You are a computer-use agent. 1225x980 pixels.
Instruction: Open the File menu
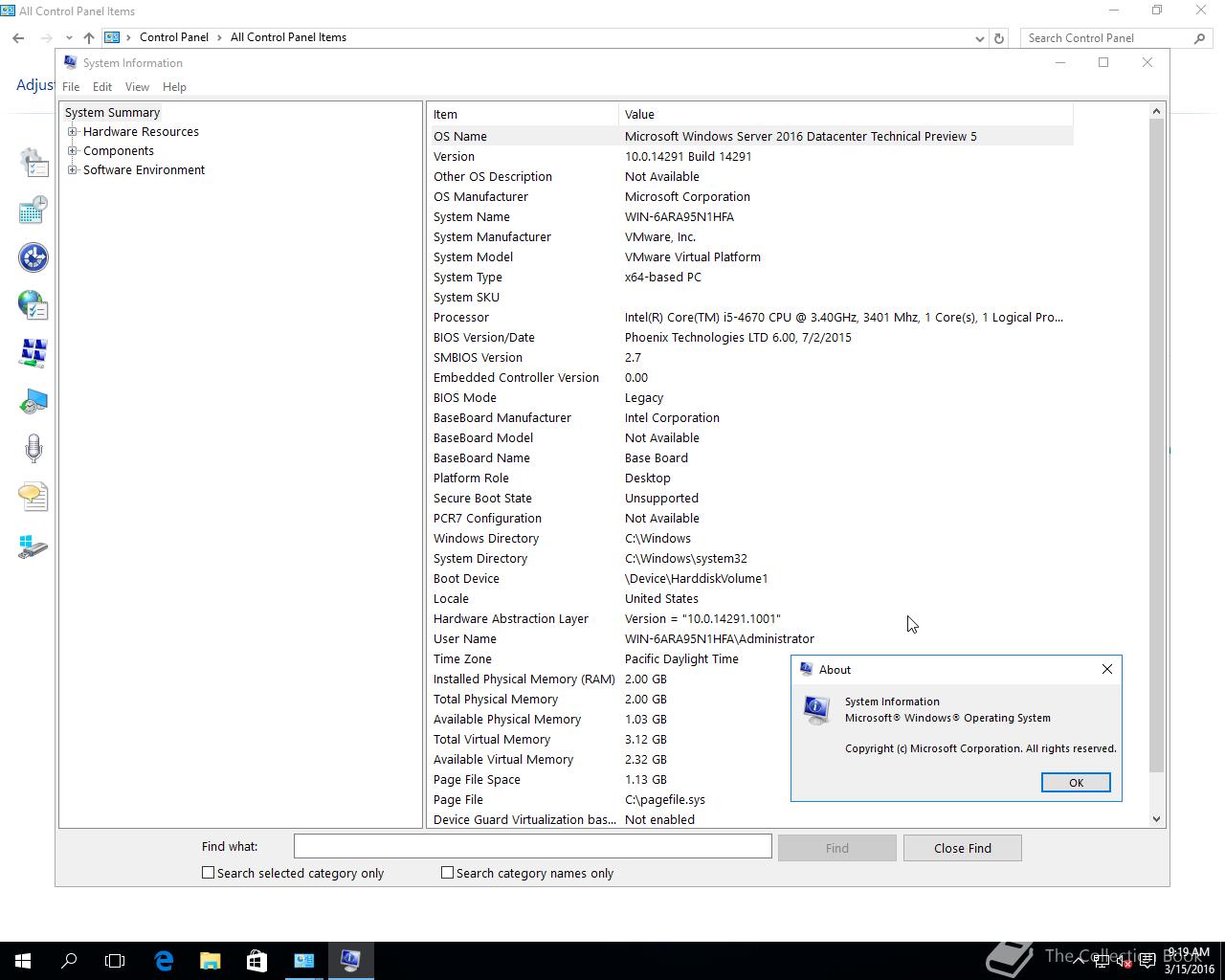(x=71, y=87)
